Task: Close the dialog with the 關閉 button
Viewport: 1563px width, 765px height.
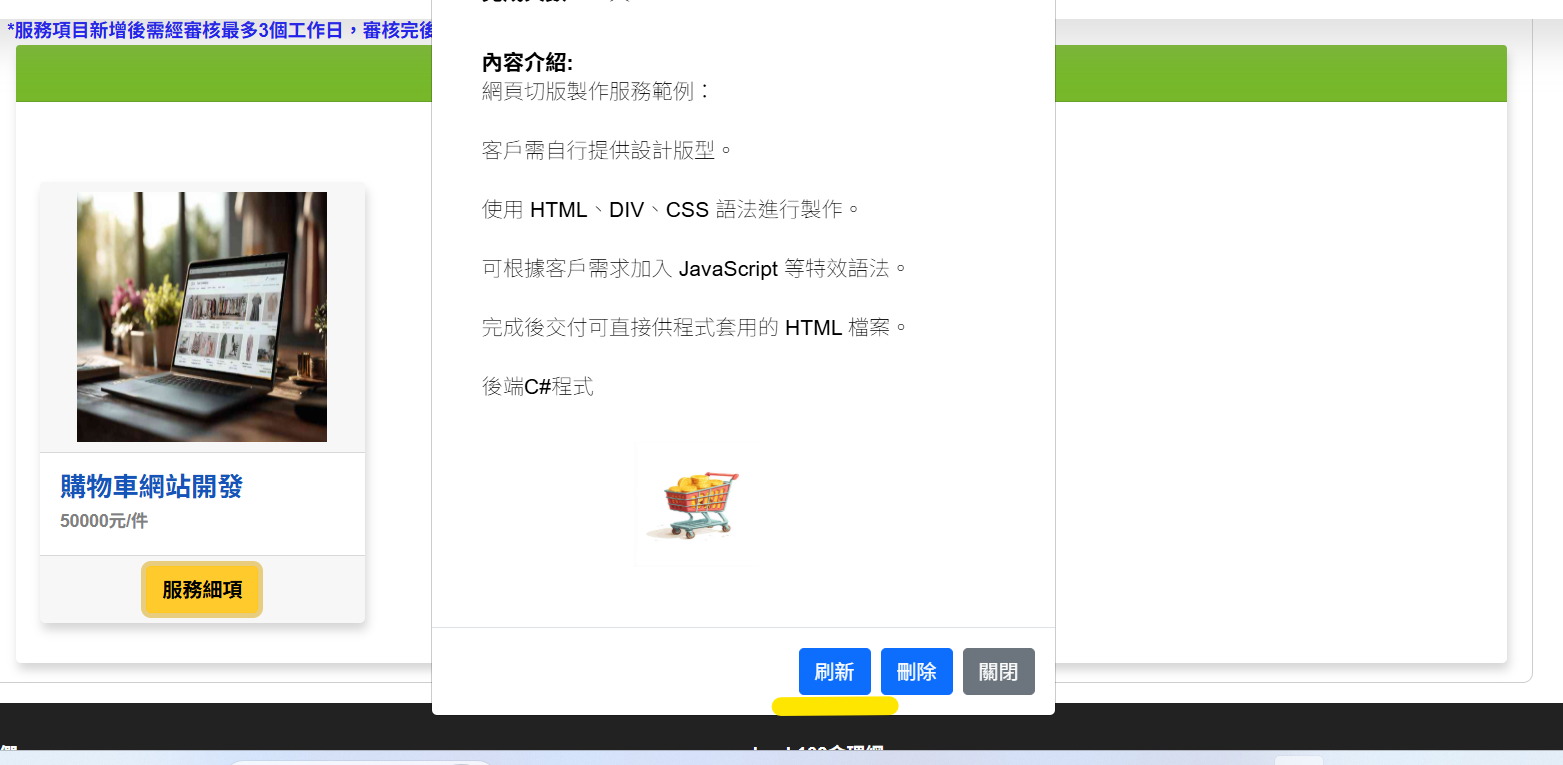Action: coord(998,671)
